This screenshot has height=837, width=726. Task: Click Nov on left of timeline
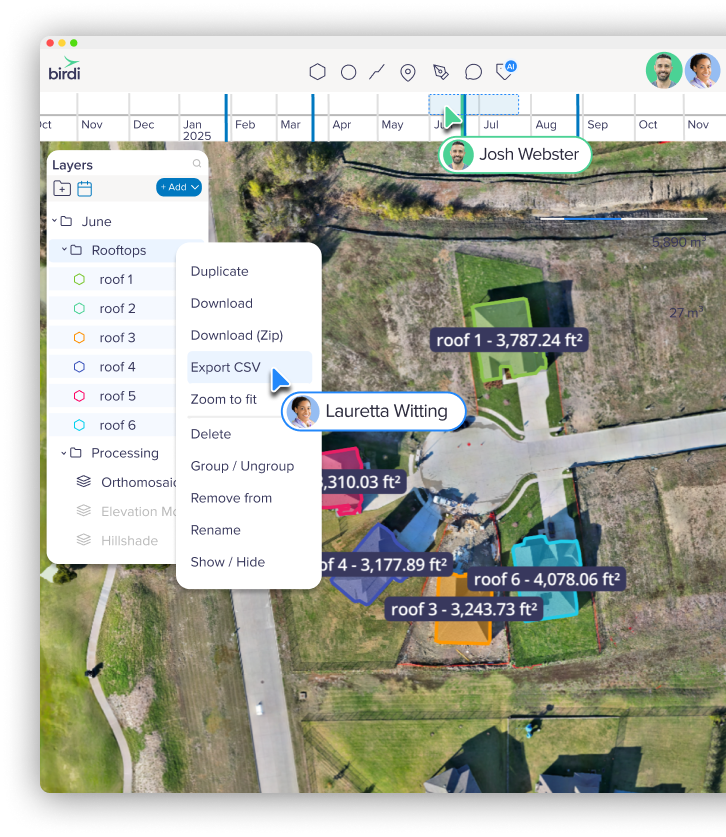(x=92, y=124)
